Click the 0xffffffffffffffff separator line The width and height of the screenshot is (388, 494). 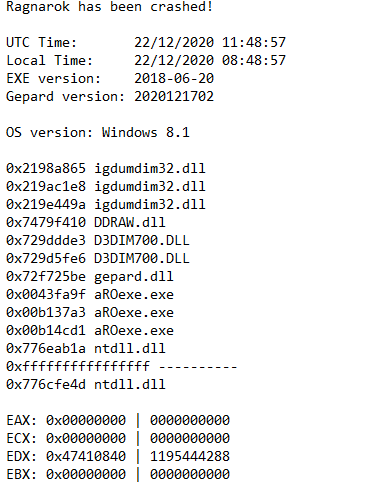click(122, 366)
